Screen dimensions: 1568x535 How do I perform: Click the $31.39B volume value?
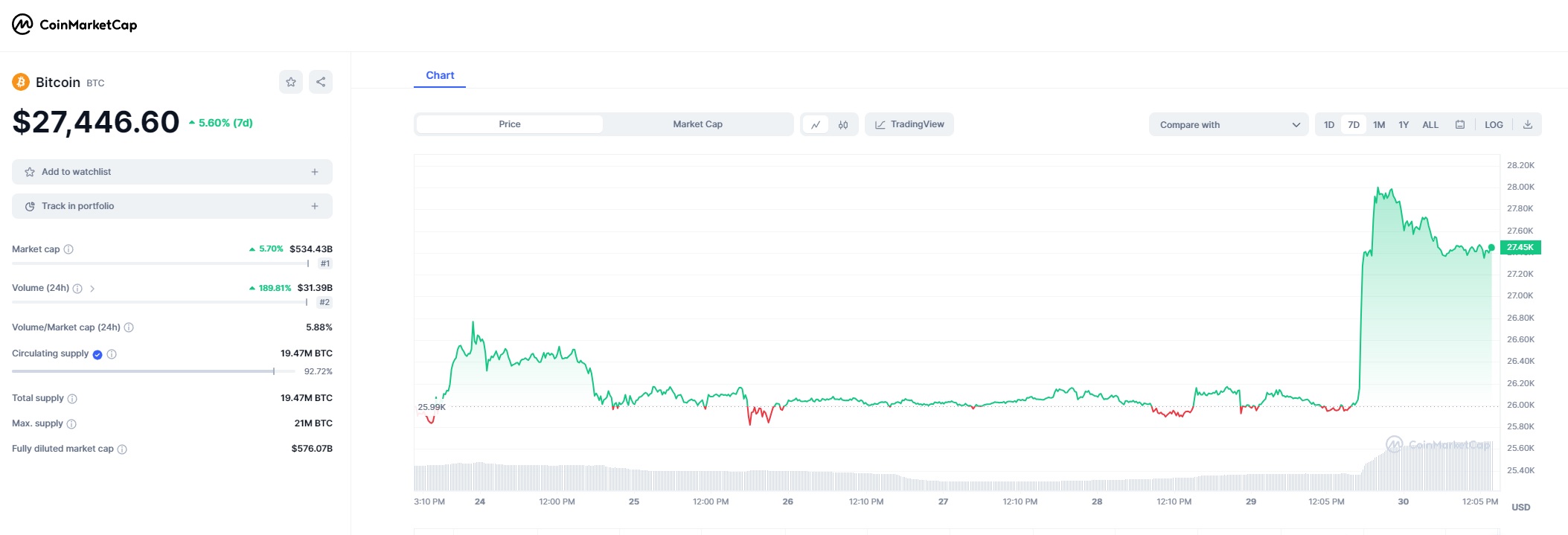[315, 287]
